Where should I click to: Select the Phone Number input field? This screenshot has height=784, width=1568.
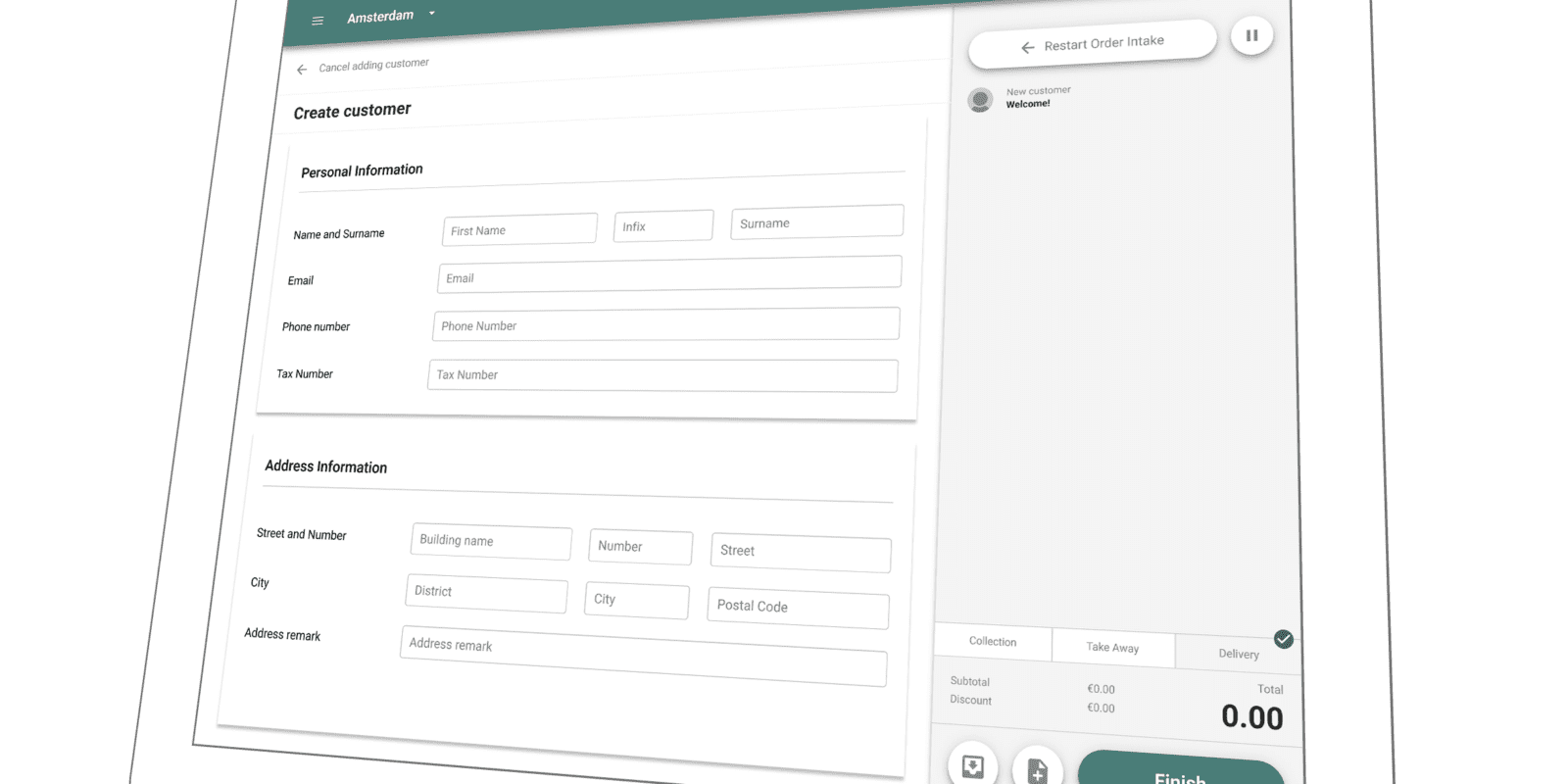pos(665,325)
